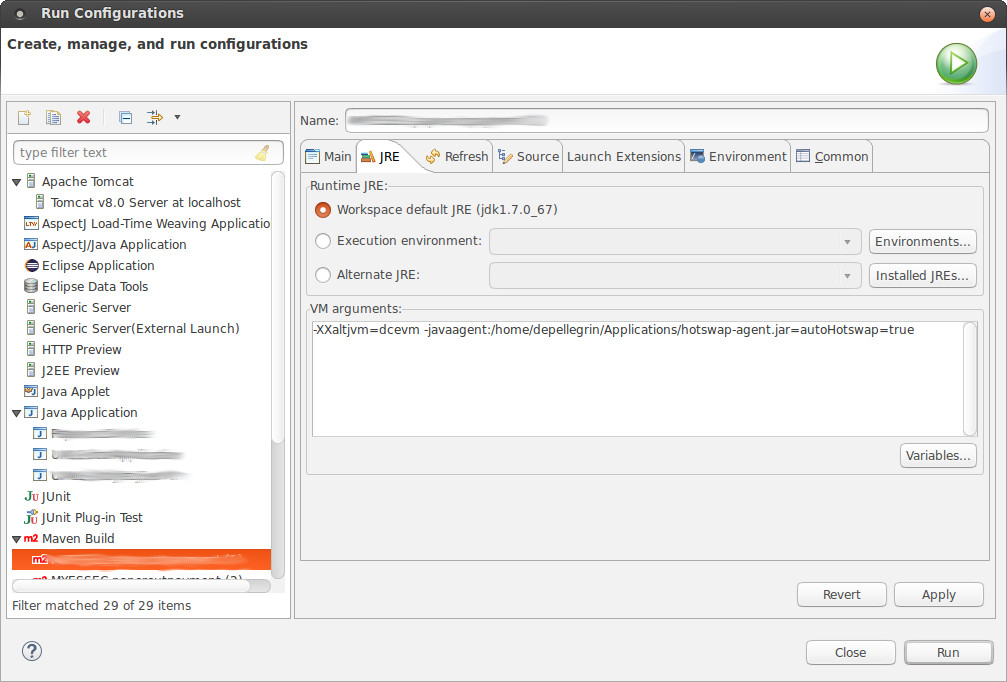Click the Eclipse Data Tools database icon

click(x=31, y=286)
